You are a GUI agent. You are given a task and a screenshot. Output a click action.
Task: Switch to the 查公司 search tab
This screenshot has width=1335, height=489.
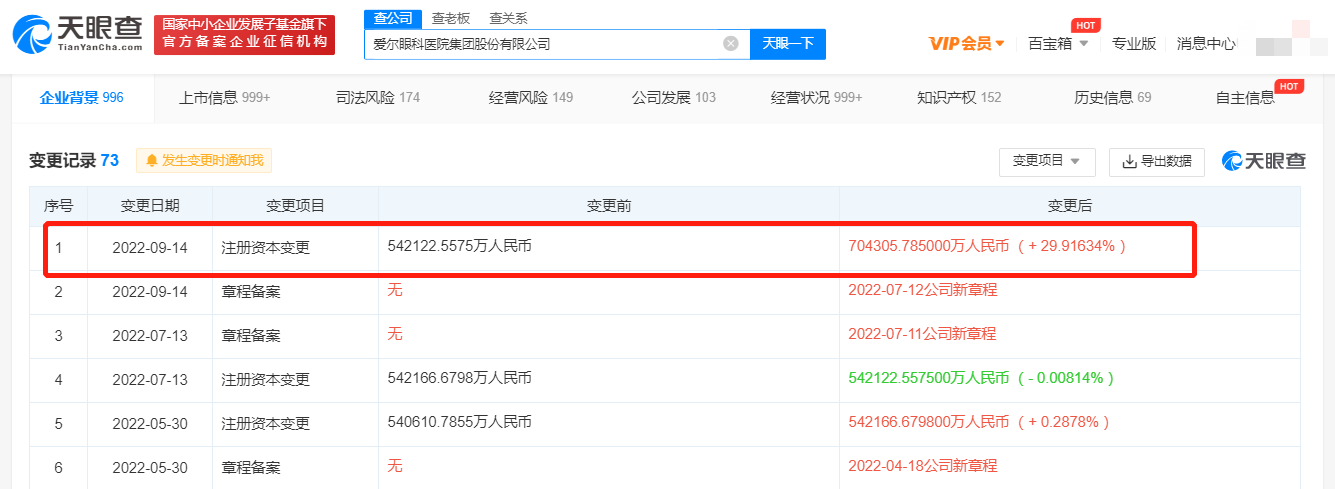pos(391,18)
